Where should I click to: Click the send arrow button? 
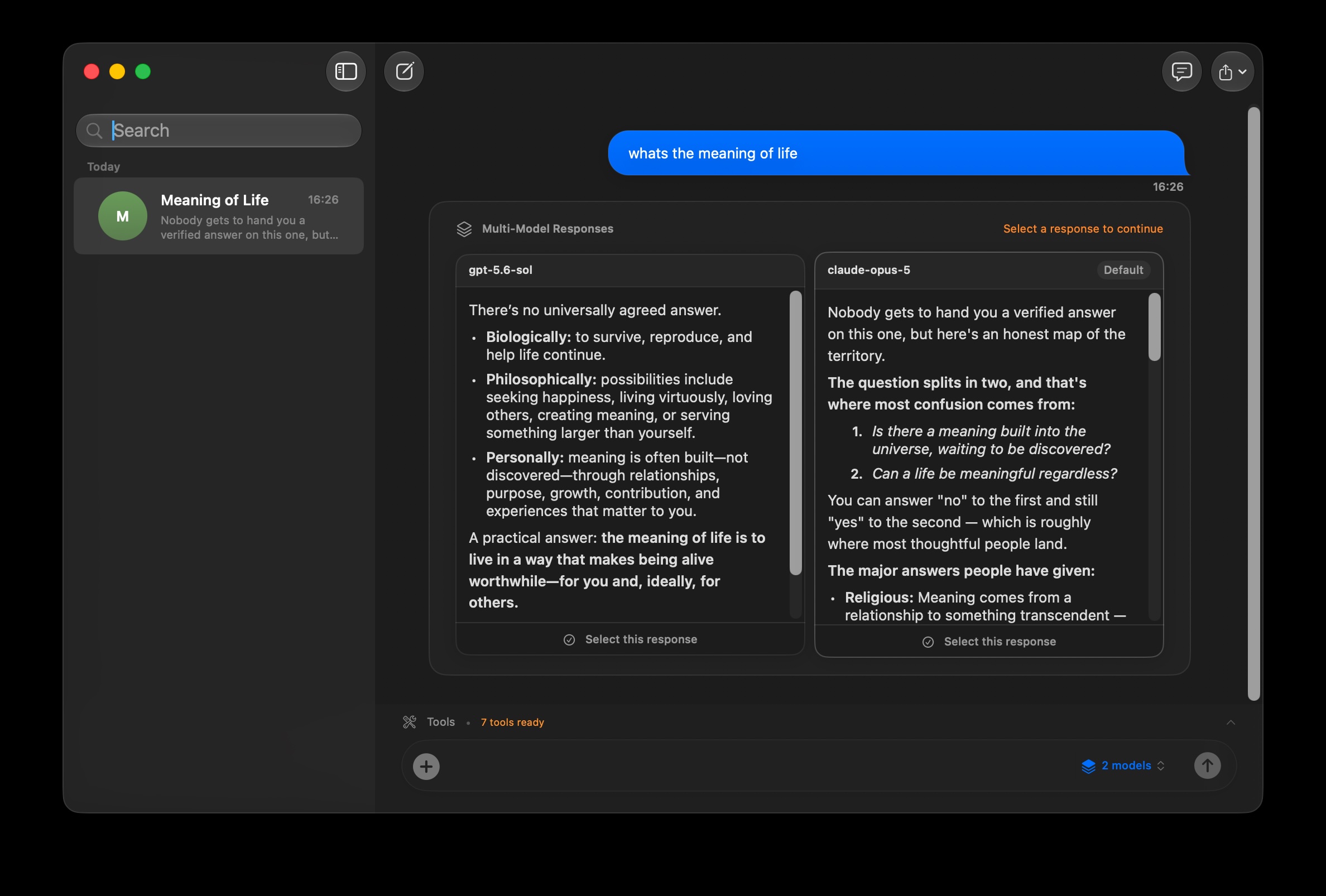[1207, 765]
